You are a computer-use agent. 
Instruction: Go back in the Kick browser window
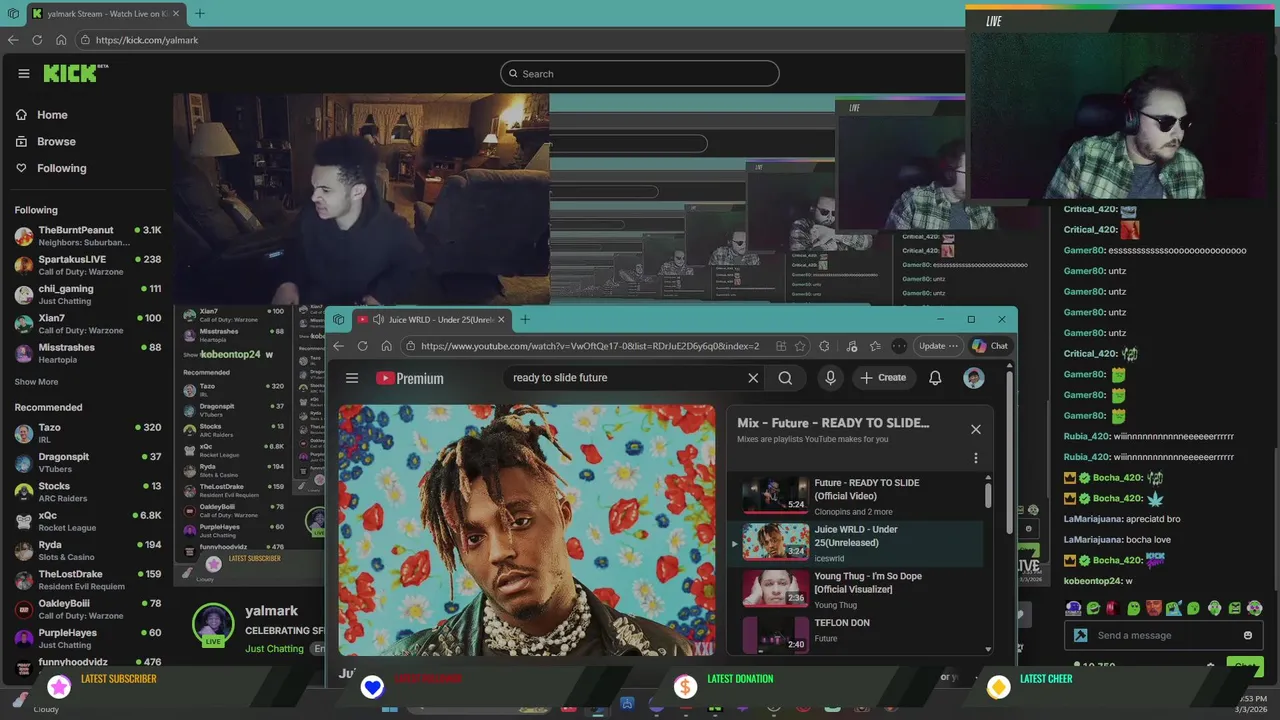pos(13,40)
